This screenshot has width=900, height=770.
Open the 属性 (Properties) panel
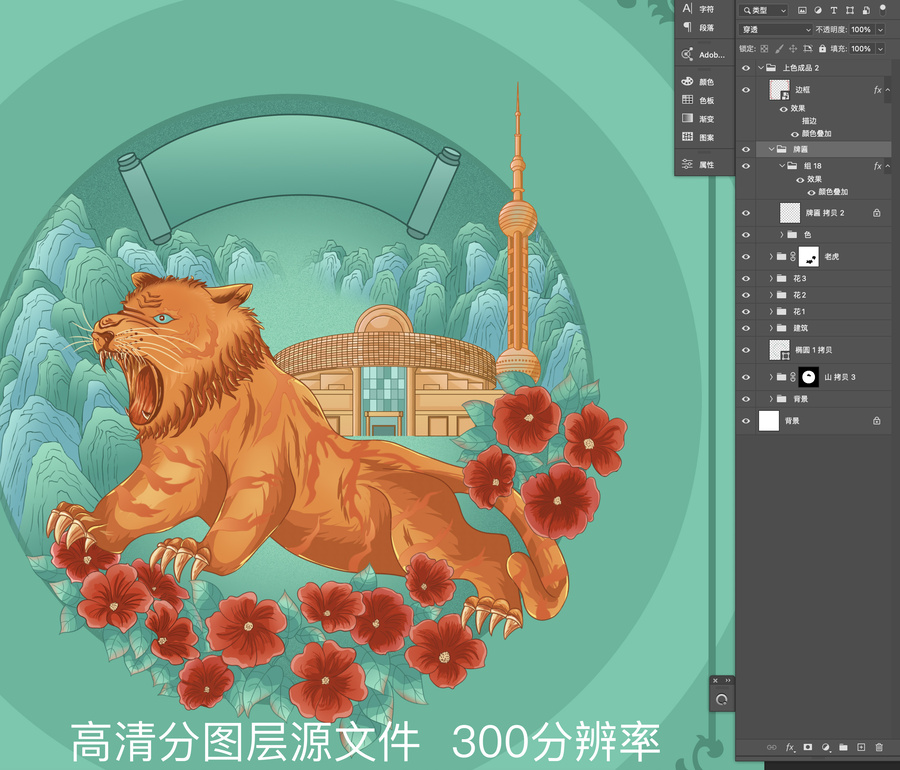click(x=699, y=165)
